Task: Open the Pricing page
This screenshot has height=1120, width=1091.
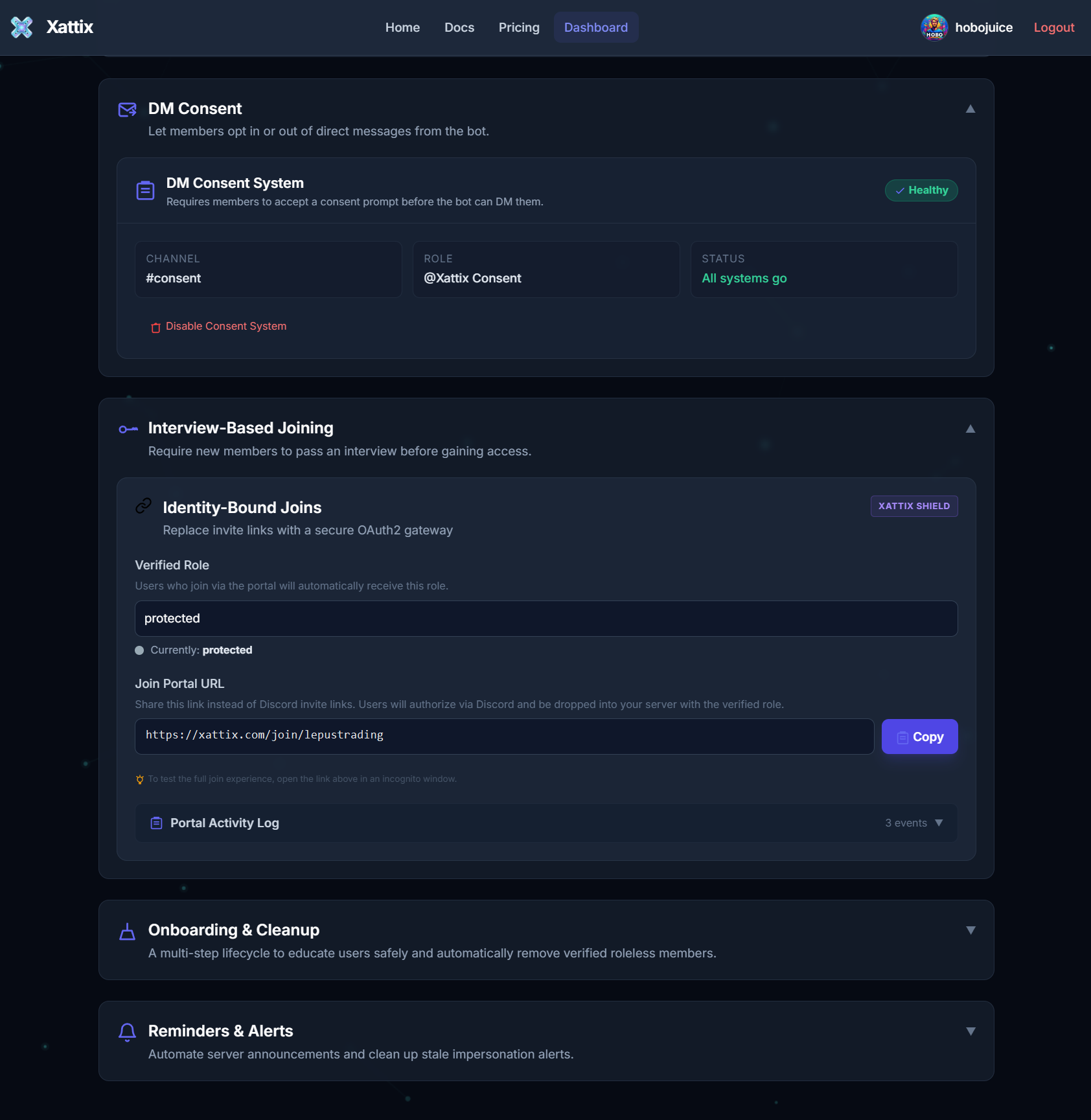Action: pyautogui.click(x=519, y=27)
